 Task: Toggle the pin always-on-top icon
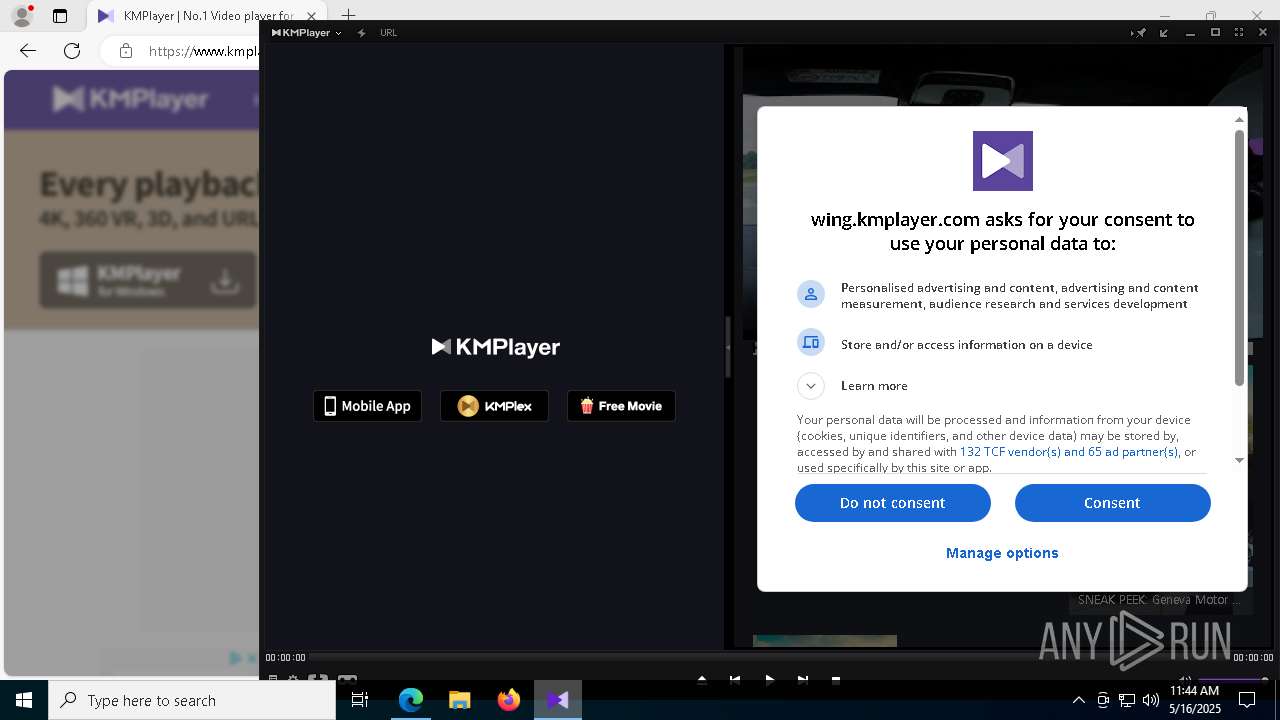[1139, 33]
